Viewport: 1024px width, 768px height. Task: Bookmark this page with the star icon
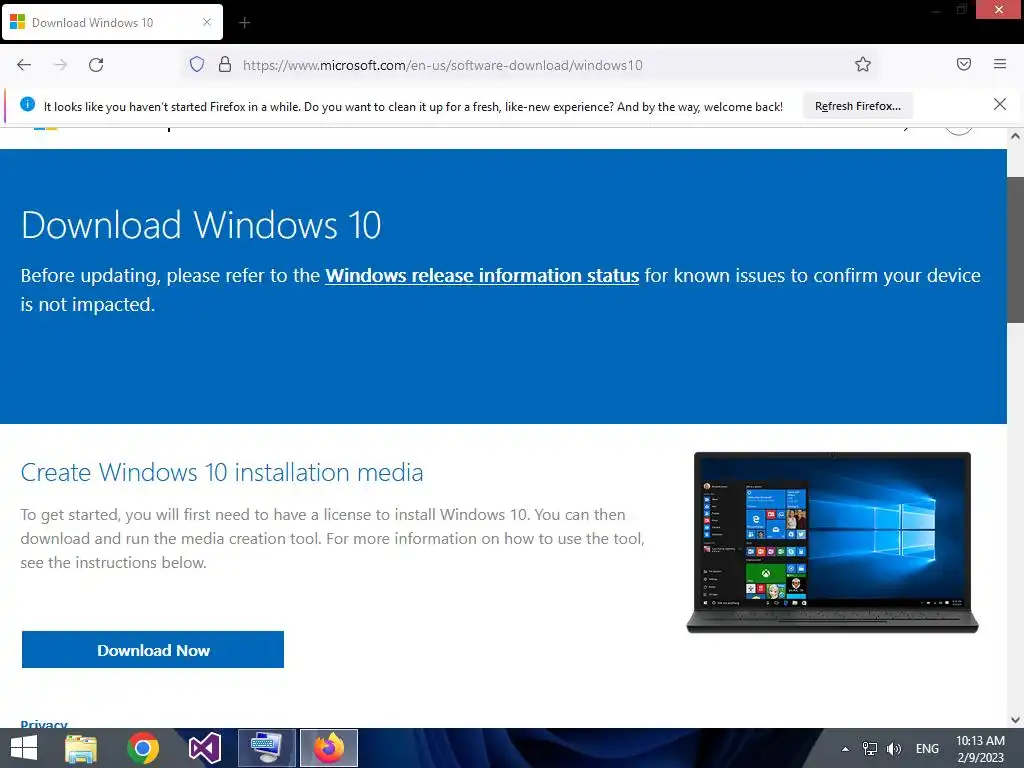[863, 64]
